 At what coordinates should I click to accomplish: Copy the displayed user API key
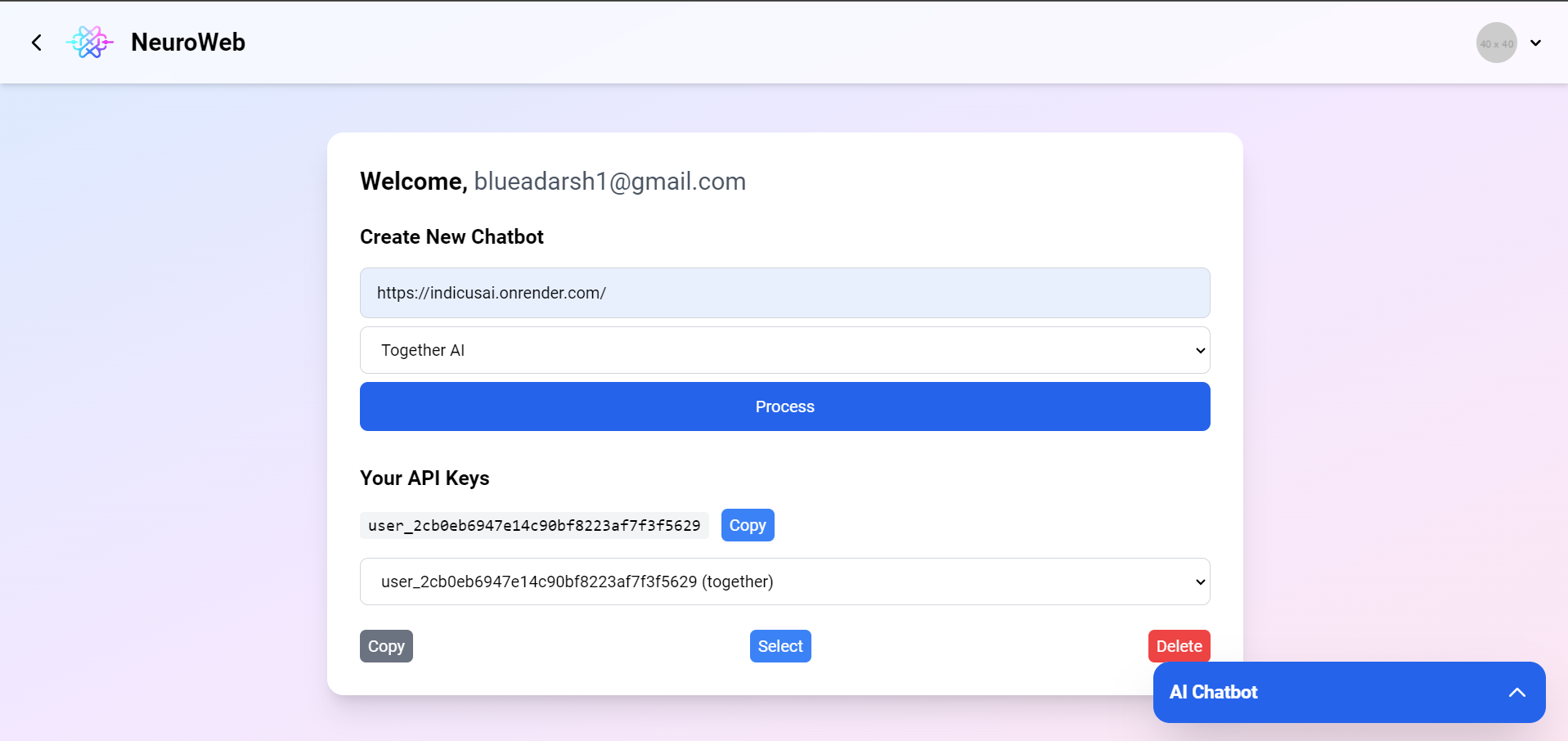748,525
